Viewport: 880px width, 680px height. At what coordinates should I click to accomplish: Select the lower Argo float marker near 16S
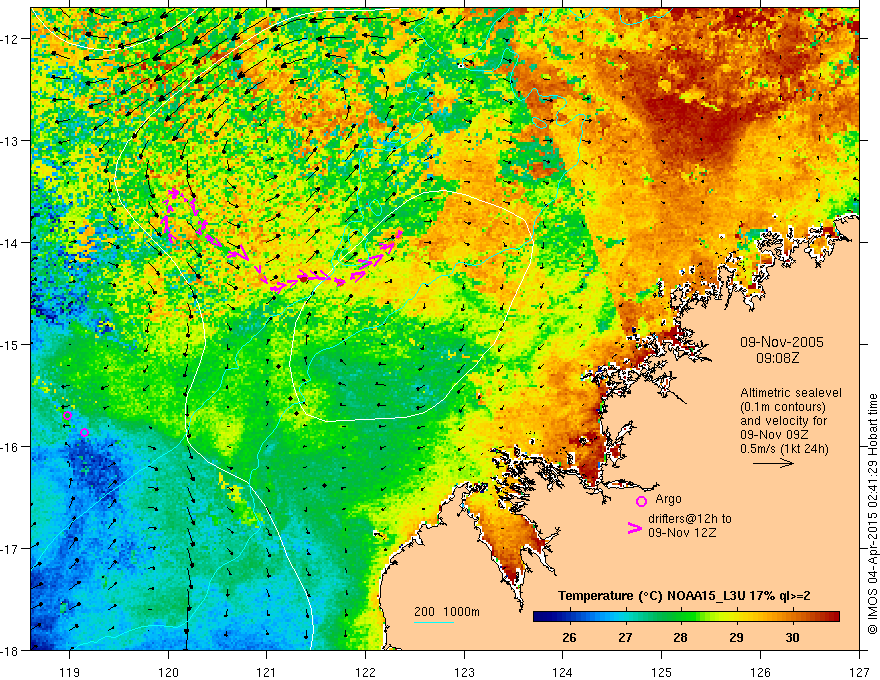[84, 433]
